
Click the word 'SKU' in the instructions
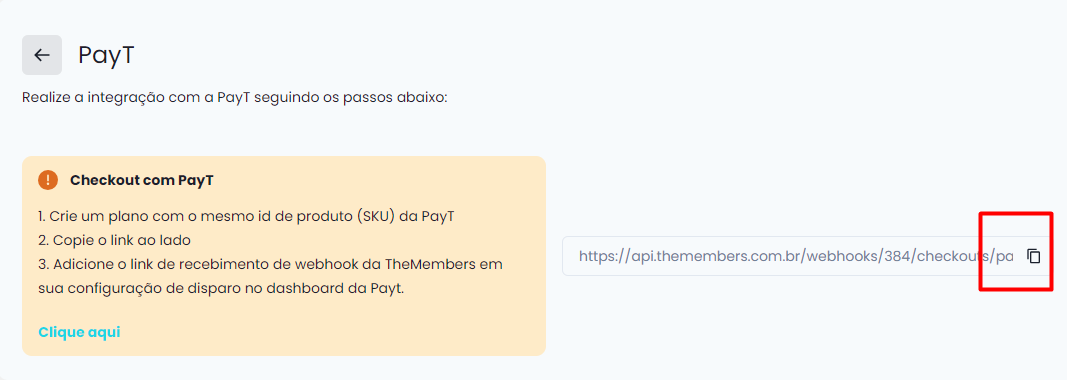click(380, 217)
